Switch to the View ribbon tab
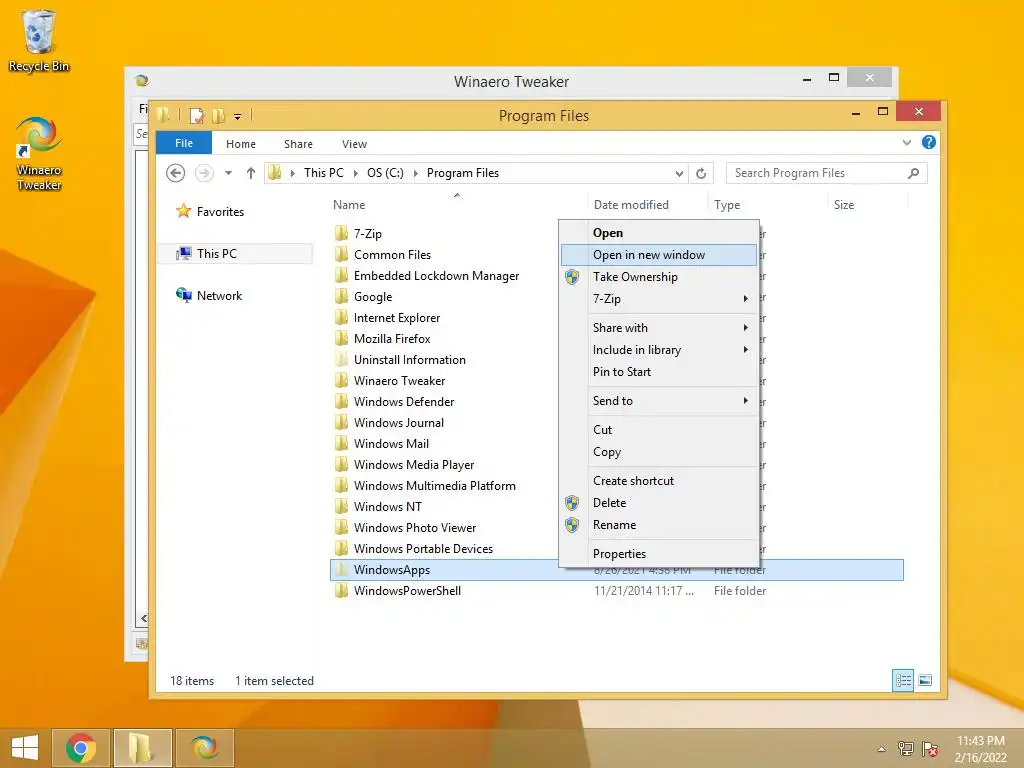Screen dimensions: 1024x768 [355, 144]
